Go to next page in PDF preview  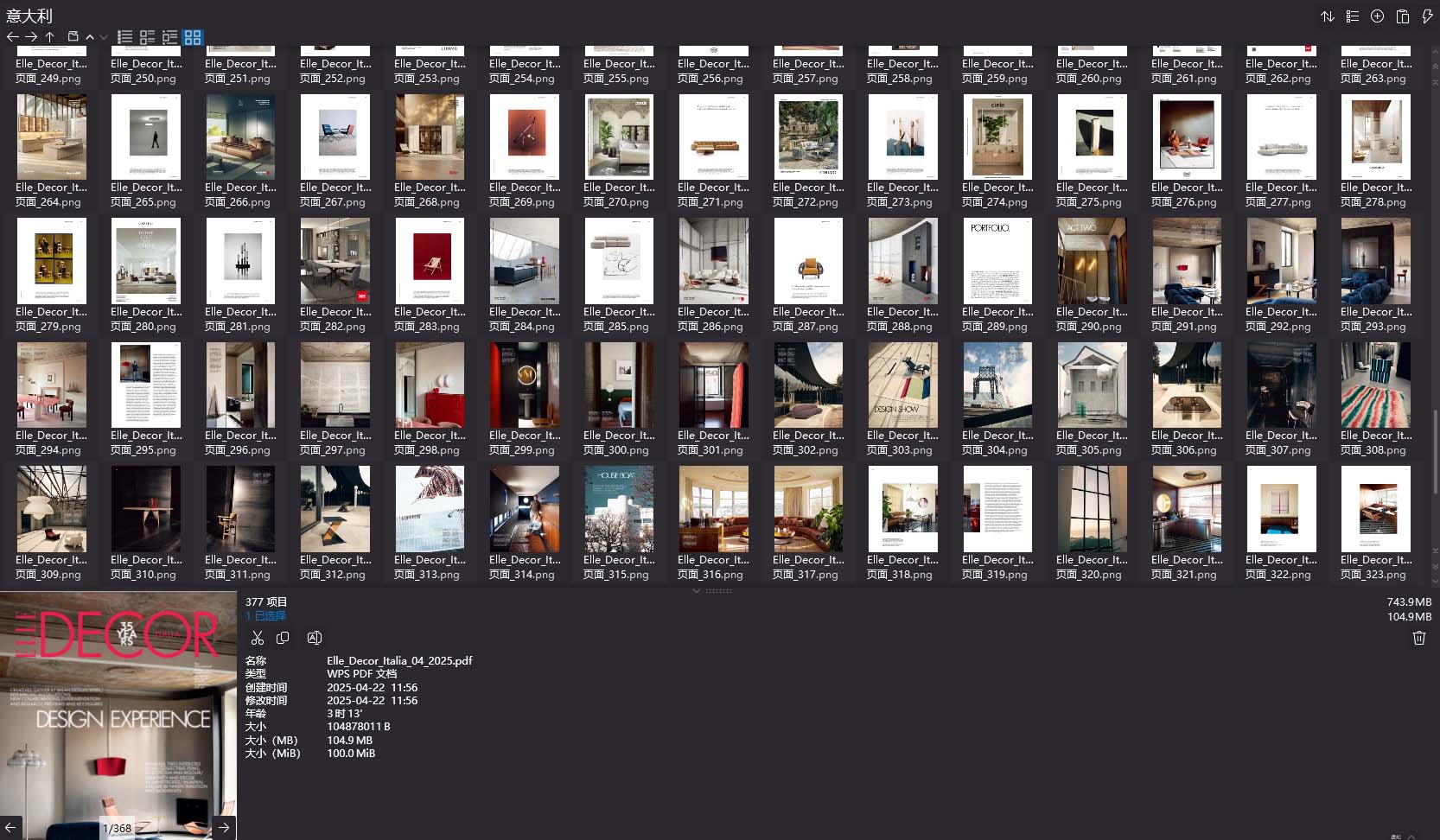tap(224, 827)
